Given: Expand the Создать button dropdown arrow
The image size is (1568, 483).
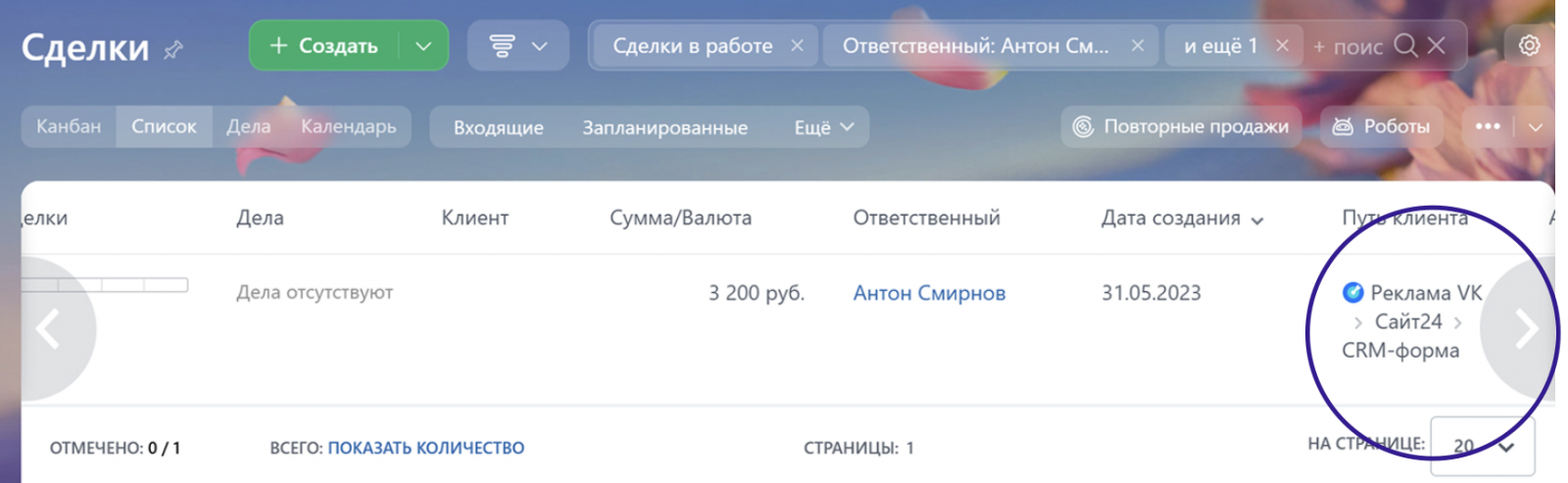Looking at the screenshot, I should click(x=423, y=46).
